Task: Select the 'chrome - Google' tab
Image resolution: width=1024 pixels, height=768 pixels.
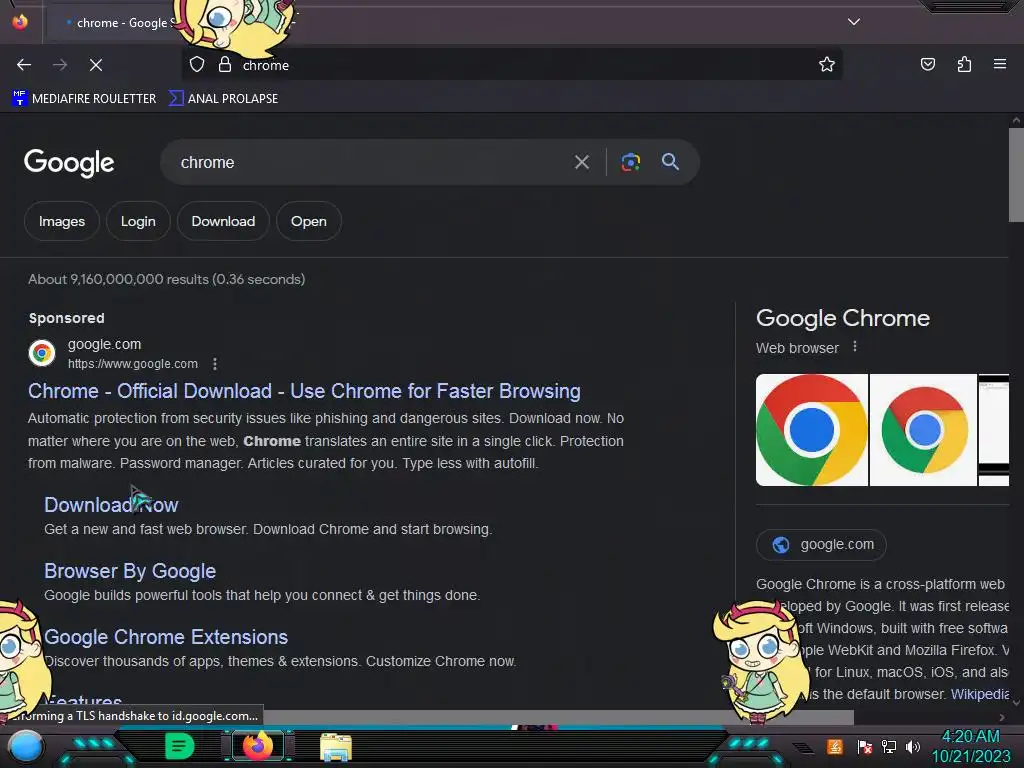Action: pos(121,23)
